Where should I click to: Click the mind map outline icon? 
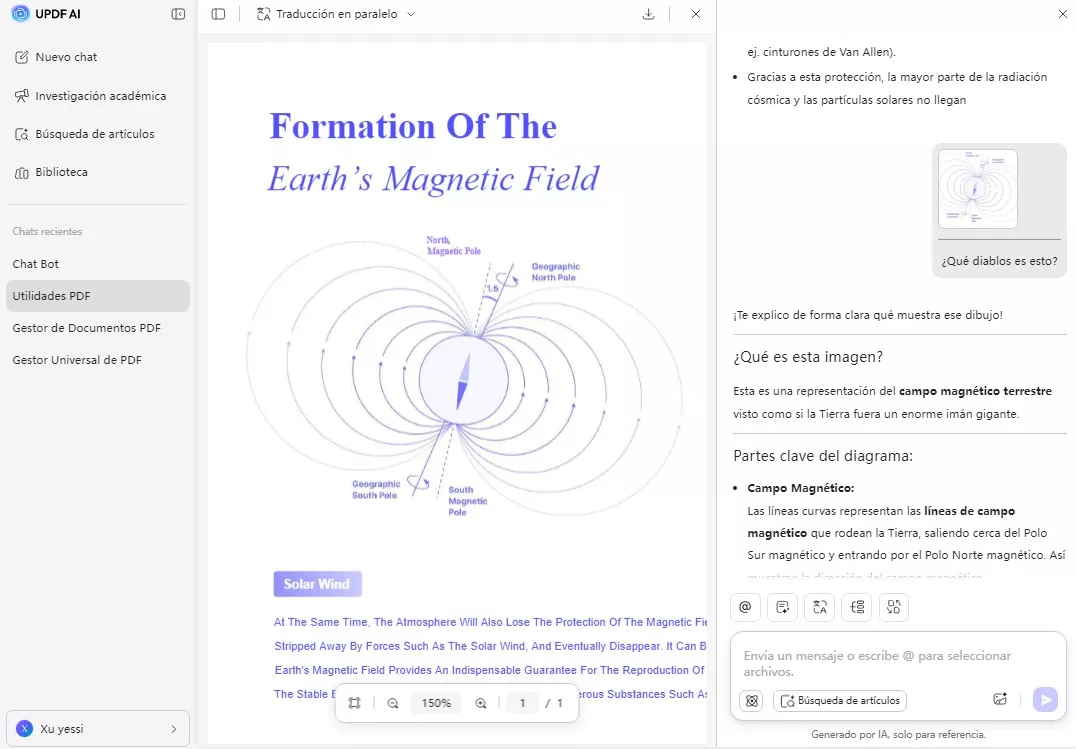point(856,607)
